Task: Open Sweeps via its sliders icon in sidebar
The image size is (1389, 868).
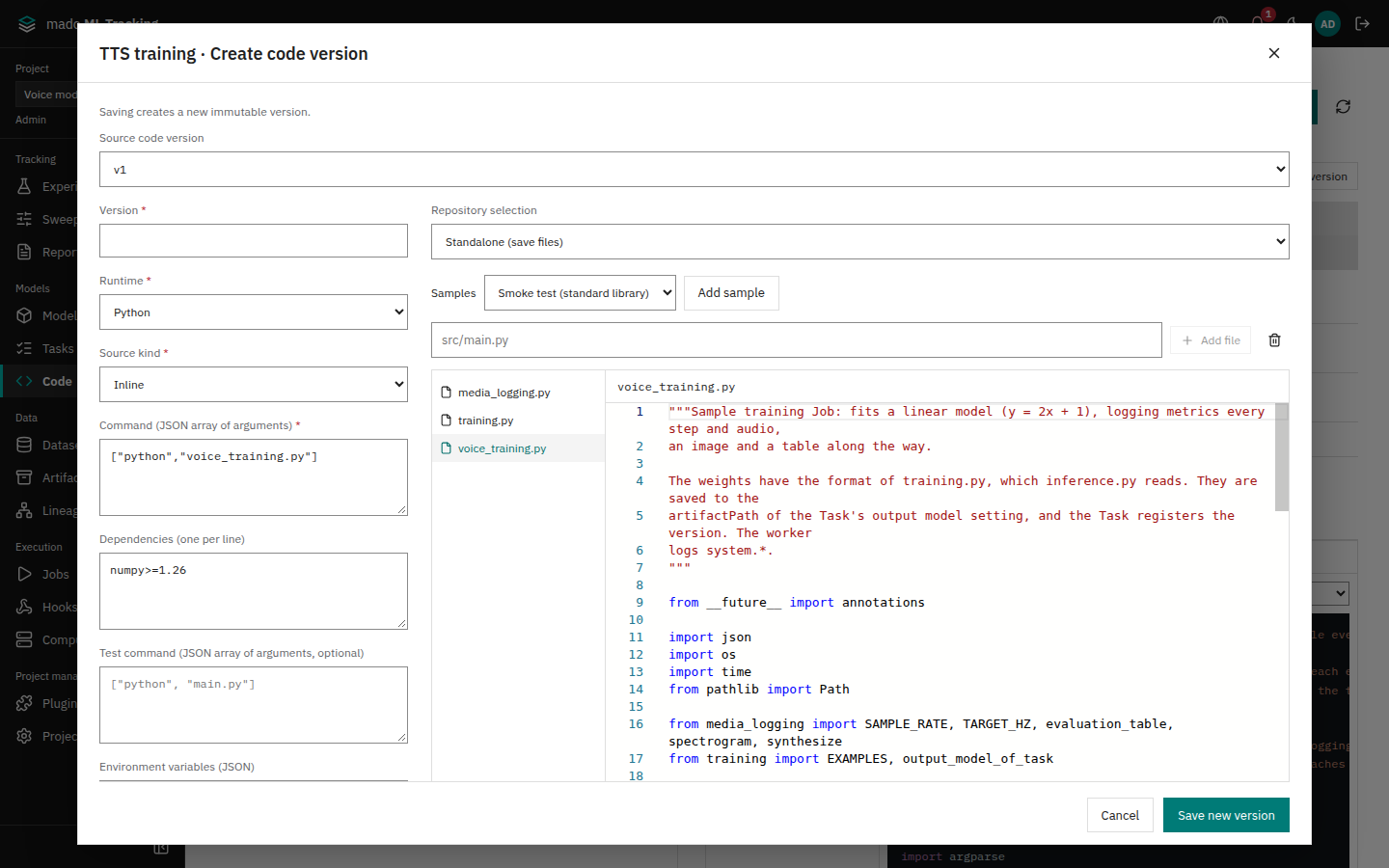Action: coord(24,219)
